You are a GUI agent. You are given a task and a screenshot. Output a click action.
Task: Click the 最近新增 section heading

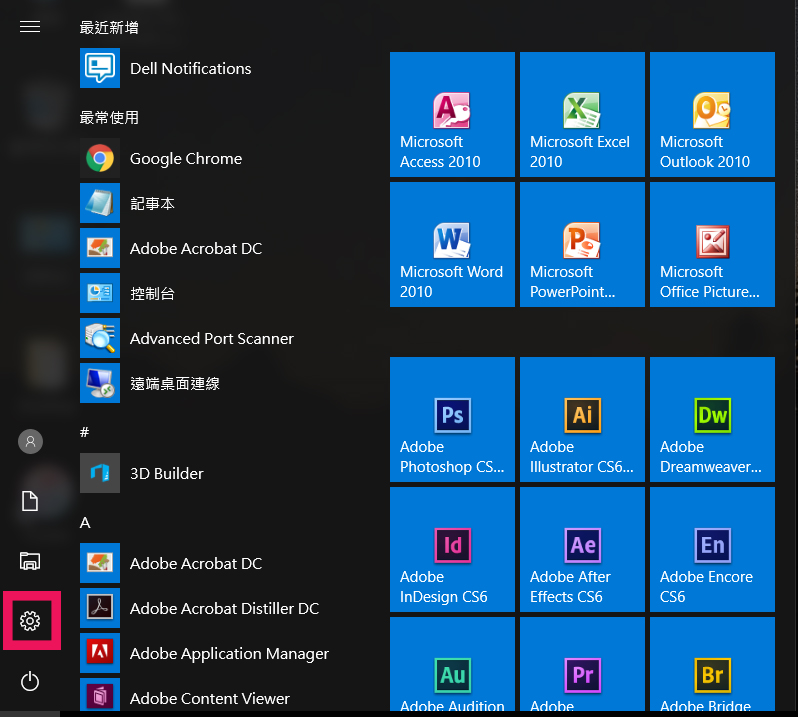pos(109,27)
